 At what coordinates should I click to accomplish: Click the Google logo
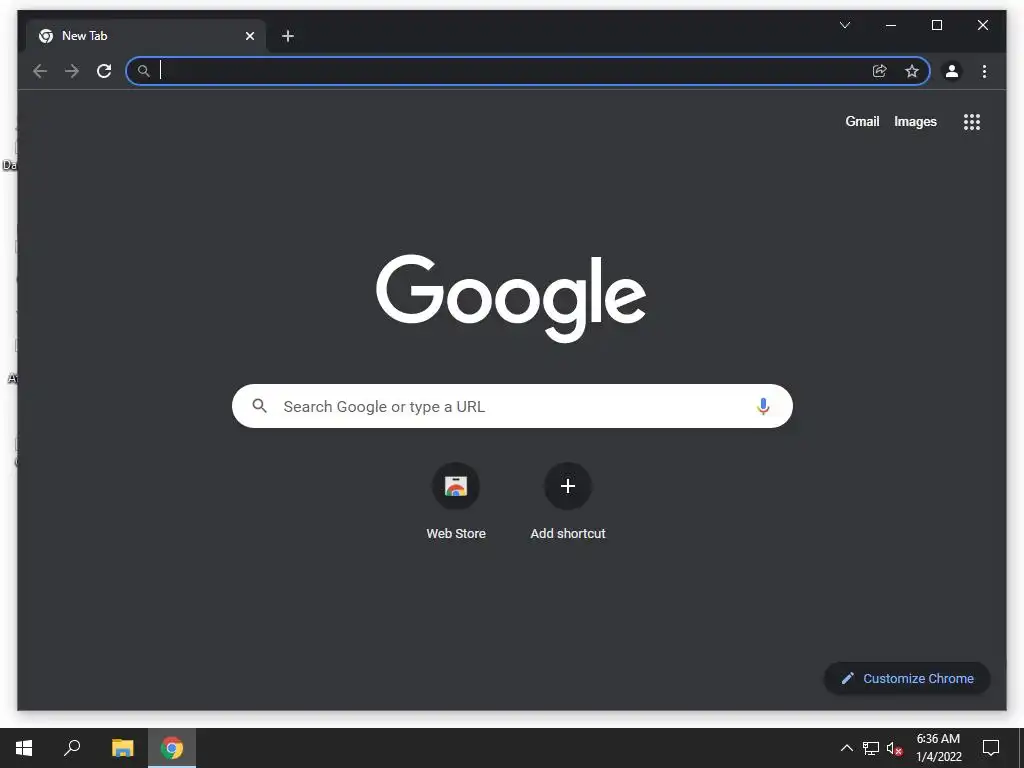pyautogui.click(x=511, y=298)
